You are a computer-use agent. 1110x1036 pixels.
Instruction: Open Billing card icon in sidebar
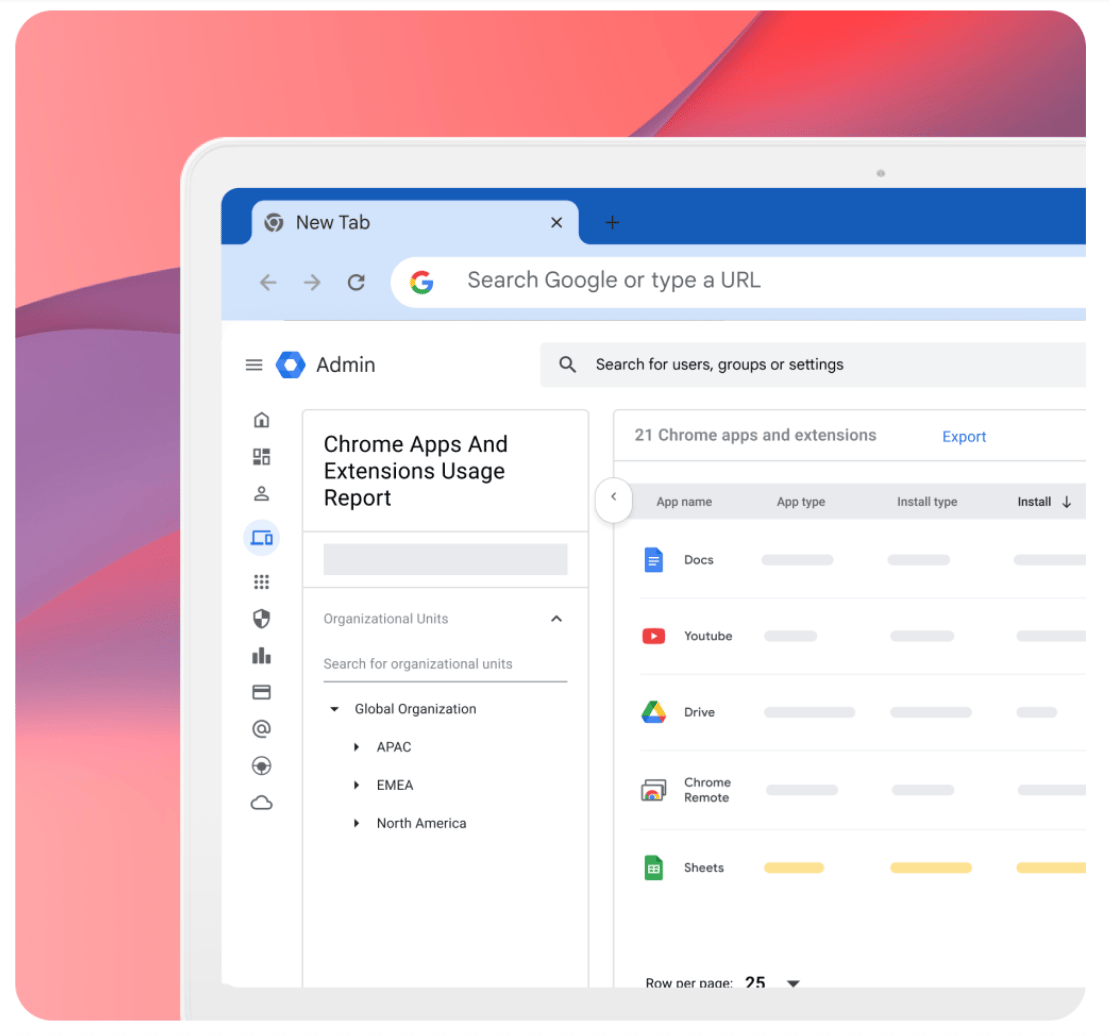tap(261, 692)
